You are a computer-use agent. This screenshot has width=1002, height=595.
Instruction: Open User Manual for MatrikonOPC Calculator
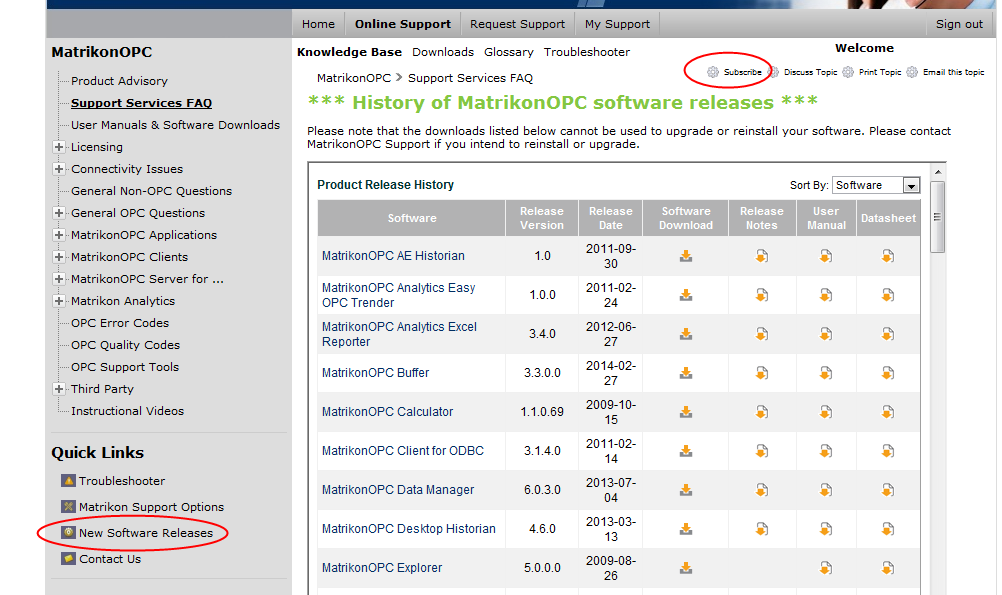point(825,411)
